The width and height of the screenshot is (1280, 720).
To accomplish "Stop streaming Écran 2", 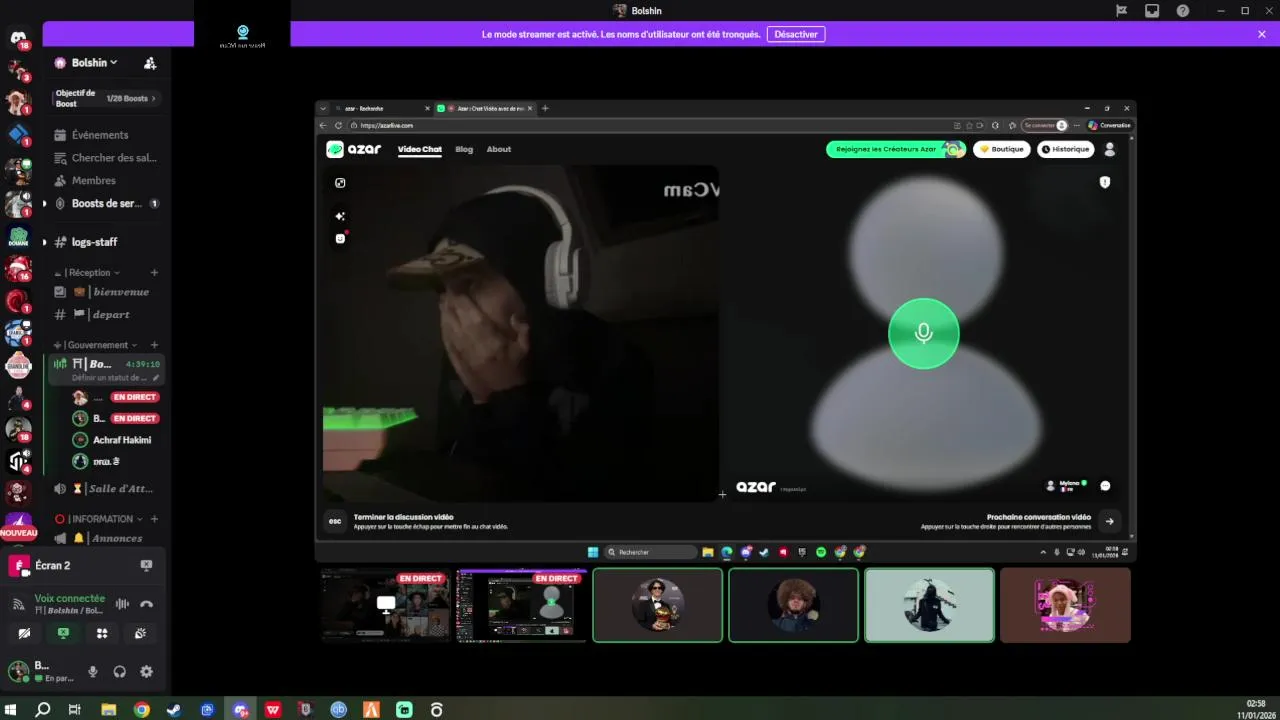I will 146,565.
